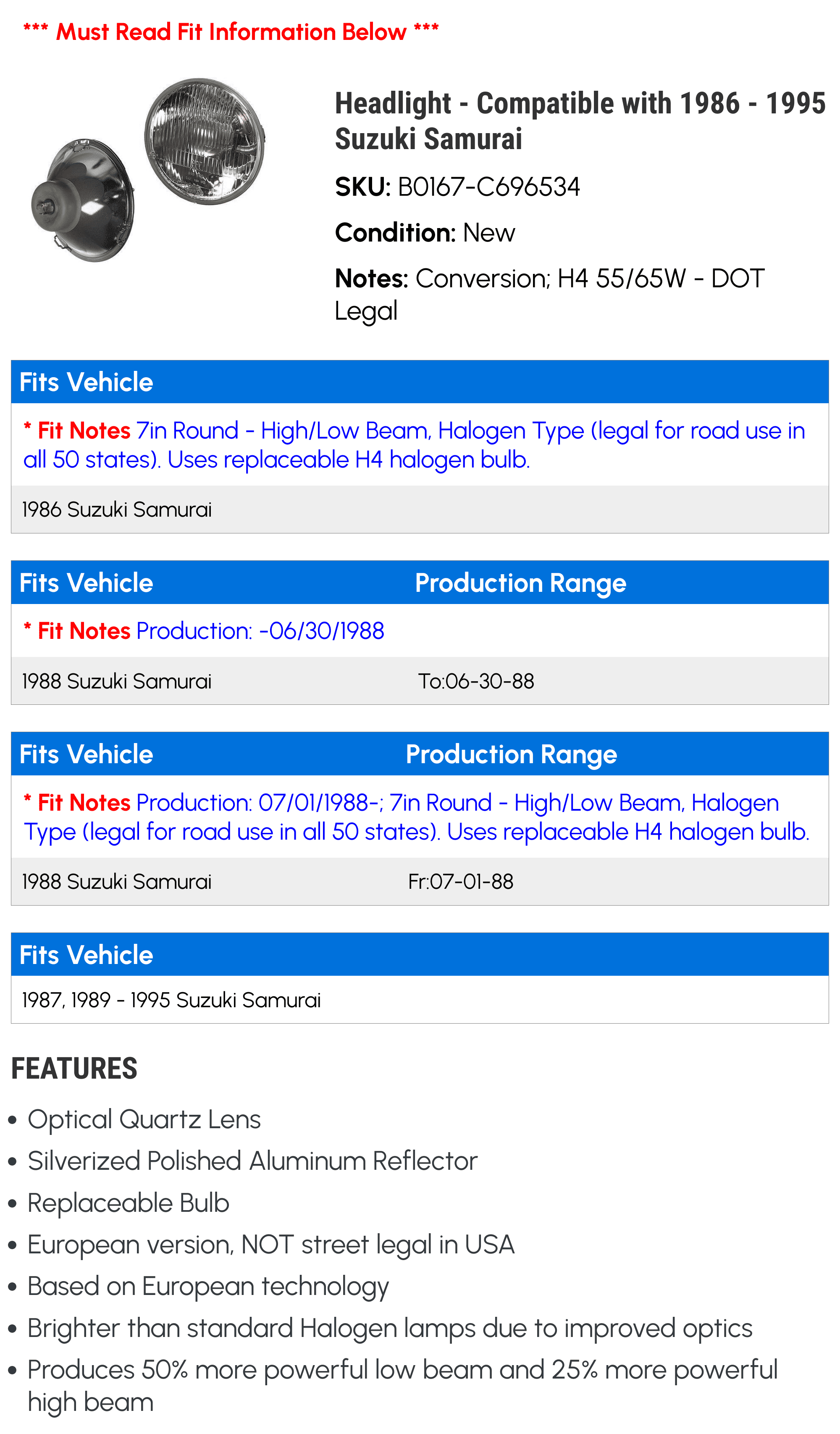Viewport: 840px width, 1434px height.
Task: Click the 1987, 1989 - 1995 Suzuki Samurai row
Action: [x=420, y=1000]
